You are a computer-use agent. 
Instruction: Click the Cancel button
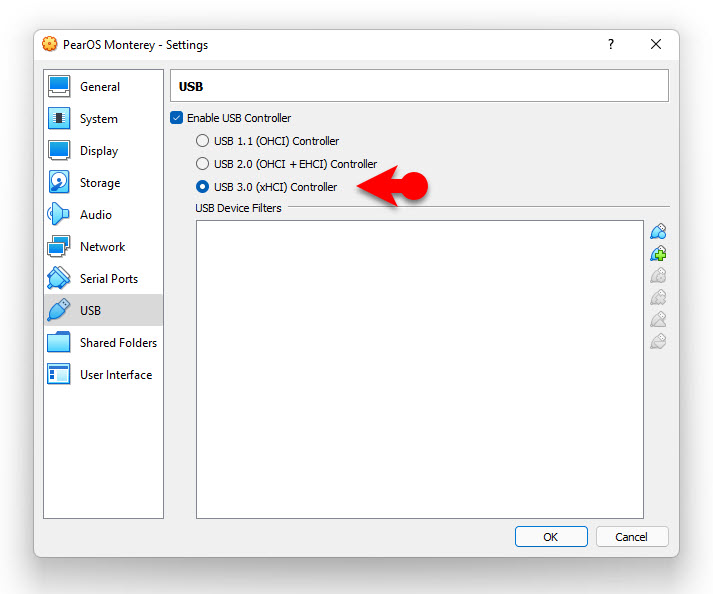pos(632,537)
